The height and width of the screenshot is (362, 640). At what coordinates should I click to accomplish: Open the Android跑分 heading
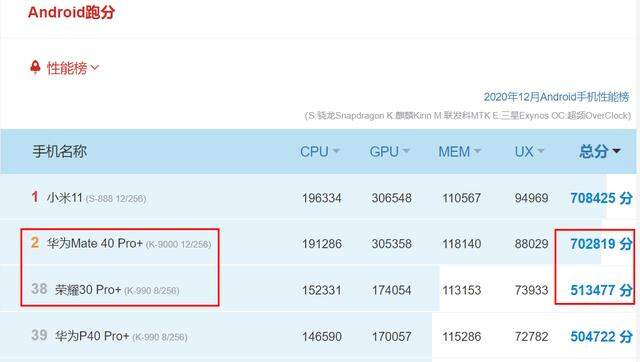[71, 12]
